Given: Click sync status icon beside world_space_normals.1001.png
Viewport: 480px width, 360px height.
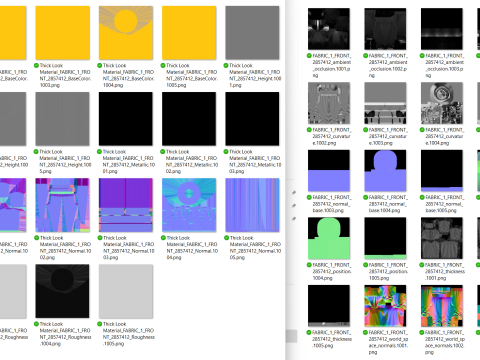Looking at the screenshot, I should [366, 332].
